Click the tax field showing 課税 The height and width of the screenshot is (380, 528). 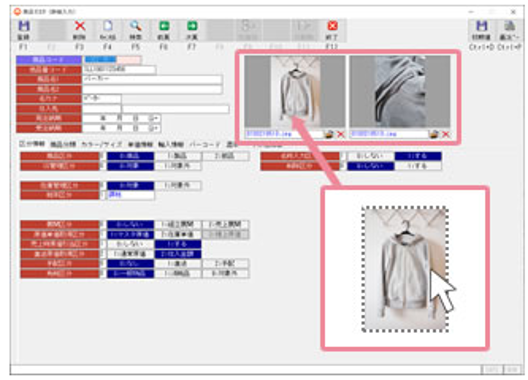point(131,195)
